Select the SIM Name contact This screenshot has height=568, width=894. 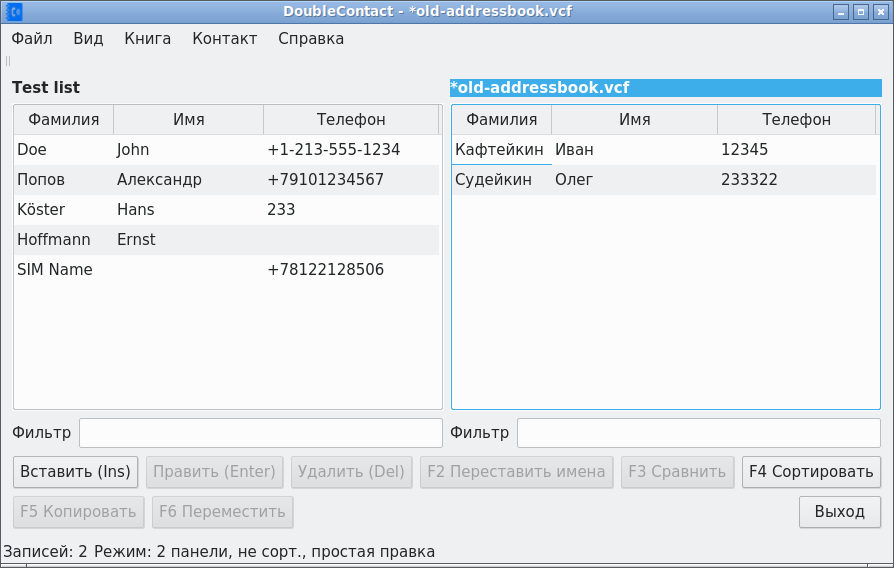[x=226, y=270]
